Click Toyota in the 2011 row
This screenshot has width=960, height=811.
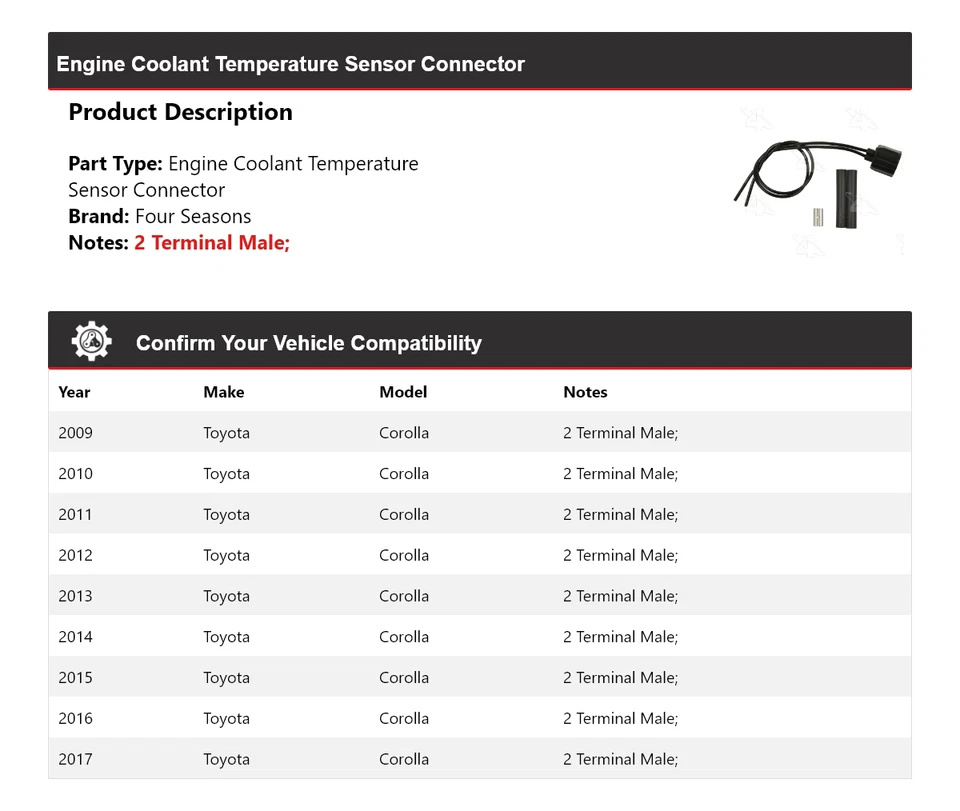(226, 515)
